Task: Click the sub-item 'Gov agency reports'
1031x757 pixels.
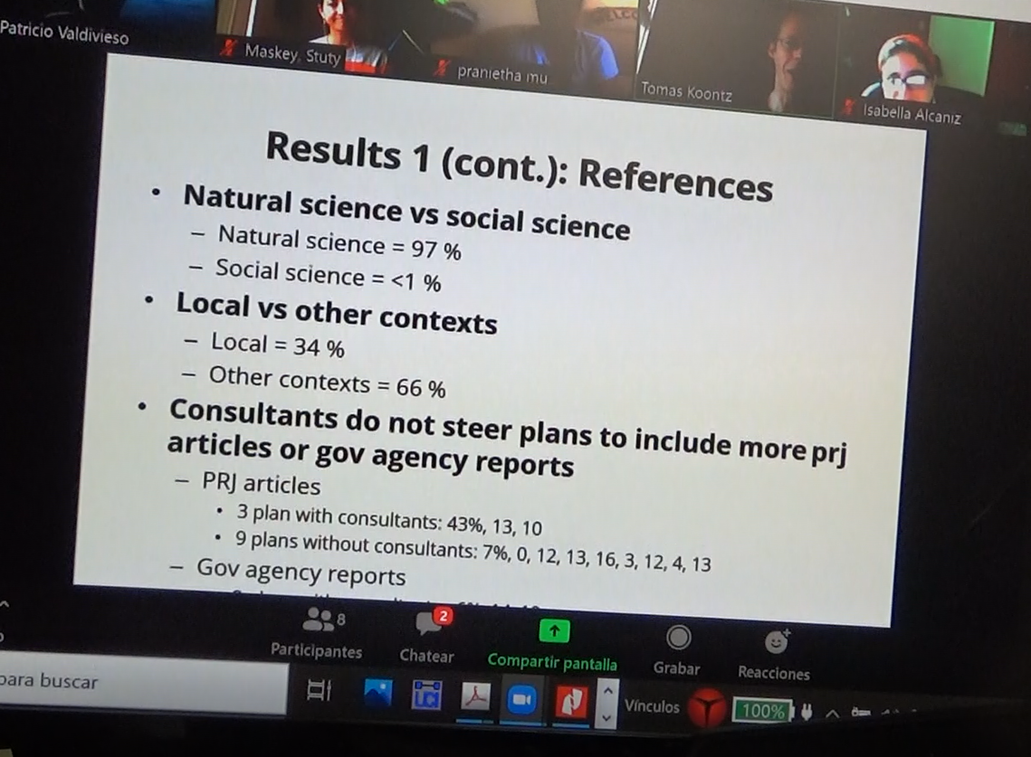Action: [x=301, y=572]
